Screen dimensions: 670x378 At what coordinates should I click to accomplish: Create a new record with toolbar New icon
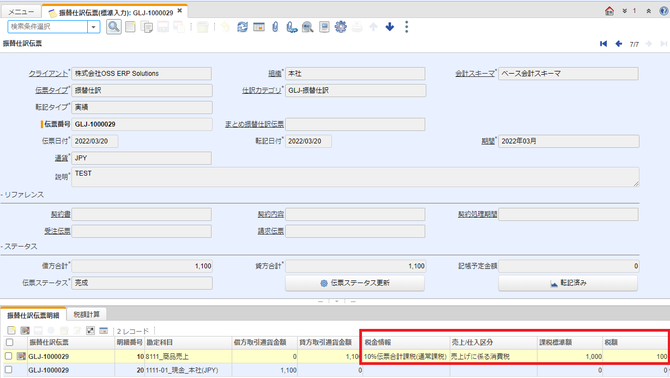pyautogui.click(x=130, y=27)
